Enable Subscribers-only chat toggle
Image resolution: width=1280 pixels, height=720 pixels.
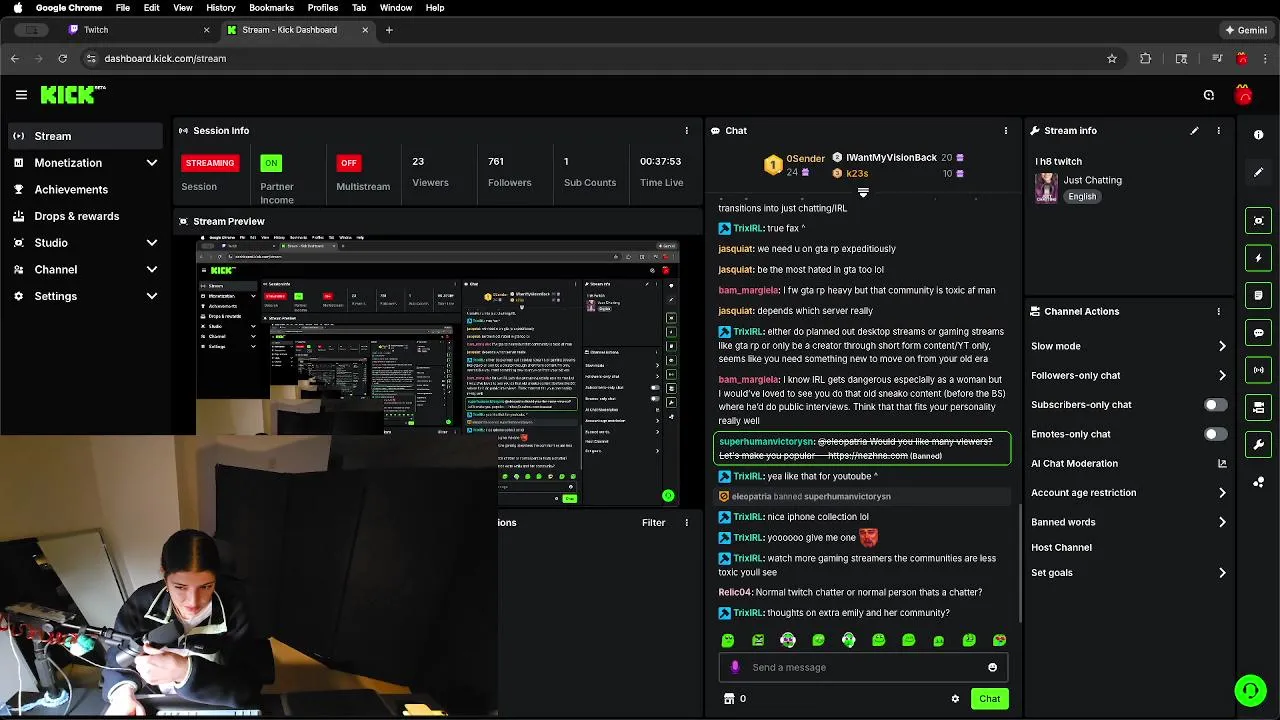1215,405
